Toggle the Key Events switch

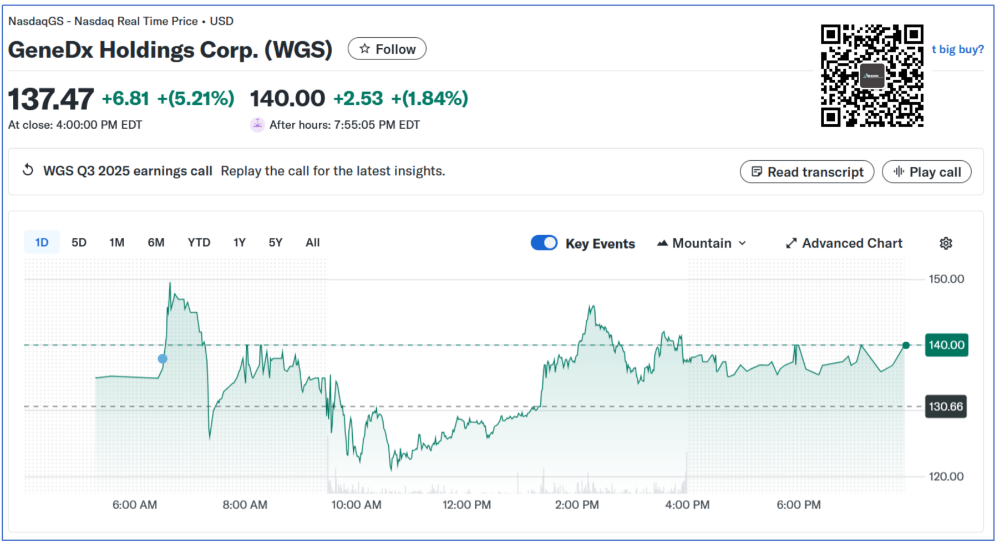click(x=544, y=243)
